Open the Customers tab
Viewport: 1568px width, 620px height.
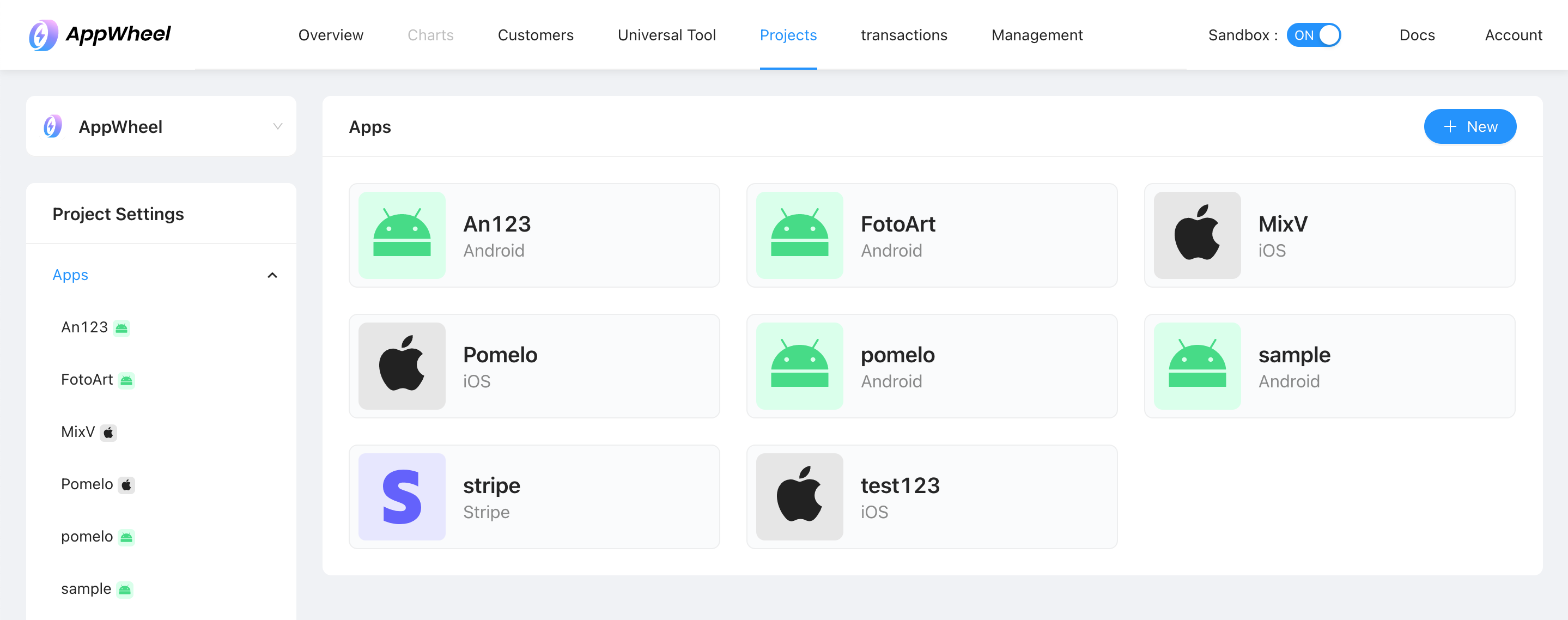[535, 35]
